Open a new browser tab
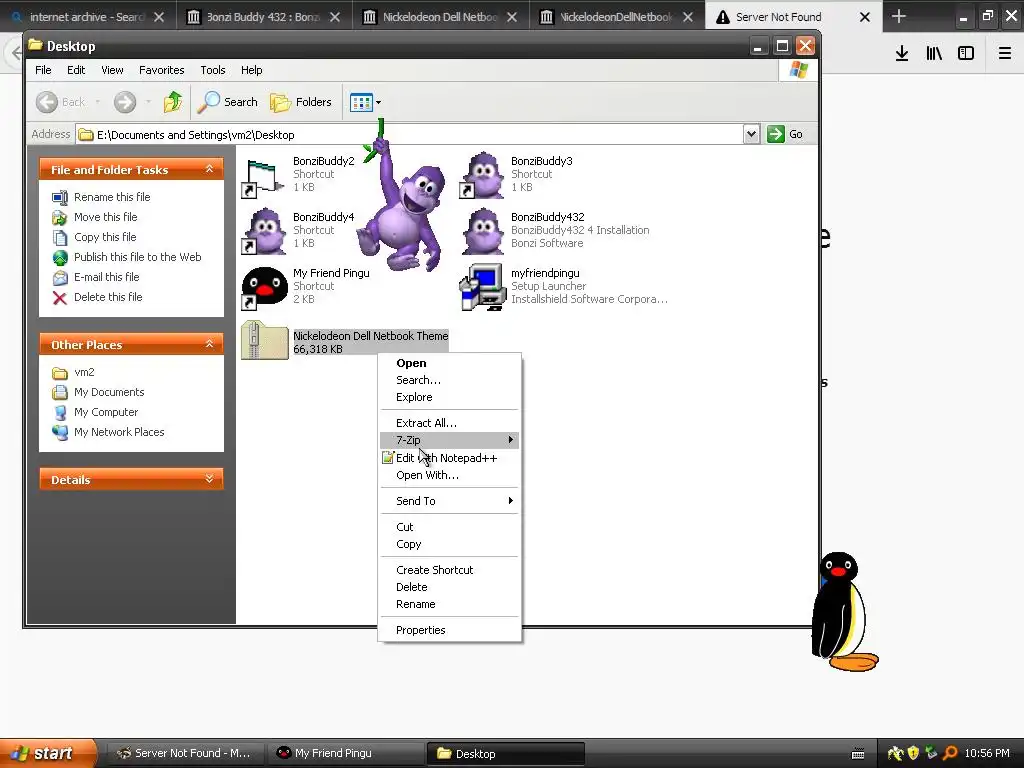Image resolution: width=1024 pixels, height=768 pixels. pos(899,16)
